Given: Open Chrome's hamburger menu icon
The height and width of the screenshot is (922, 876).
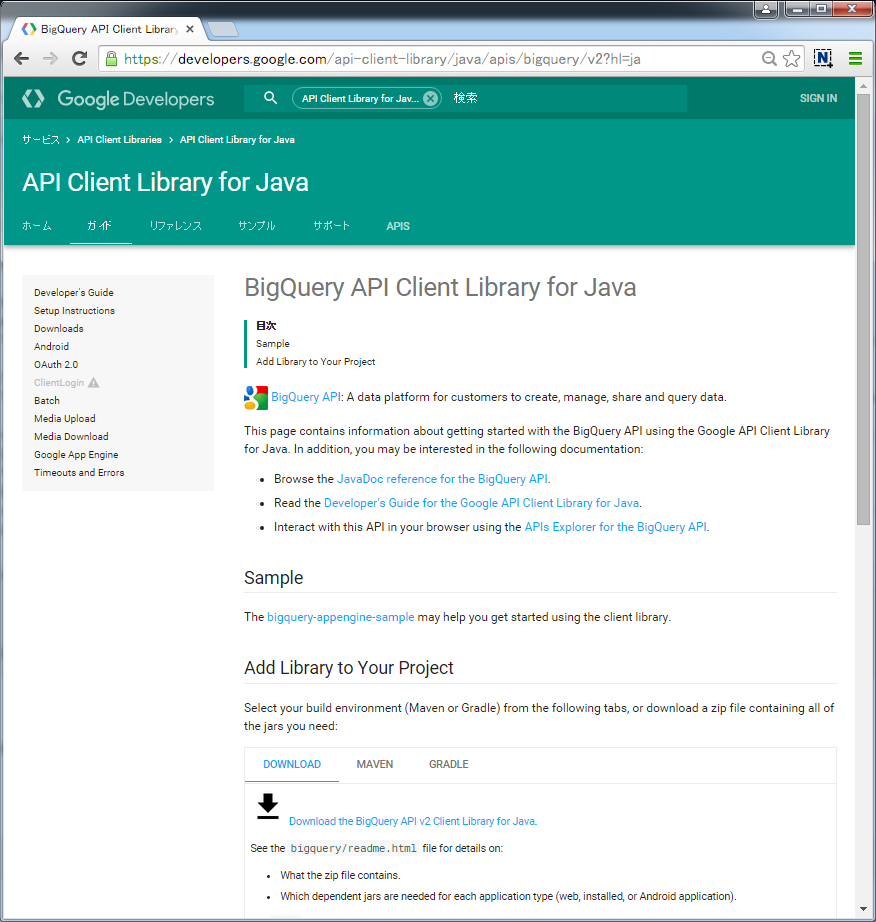Looking at the screenshot, I should [855, 59].
